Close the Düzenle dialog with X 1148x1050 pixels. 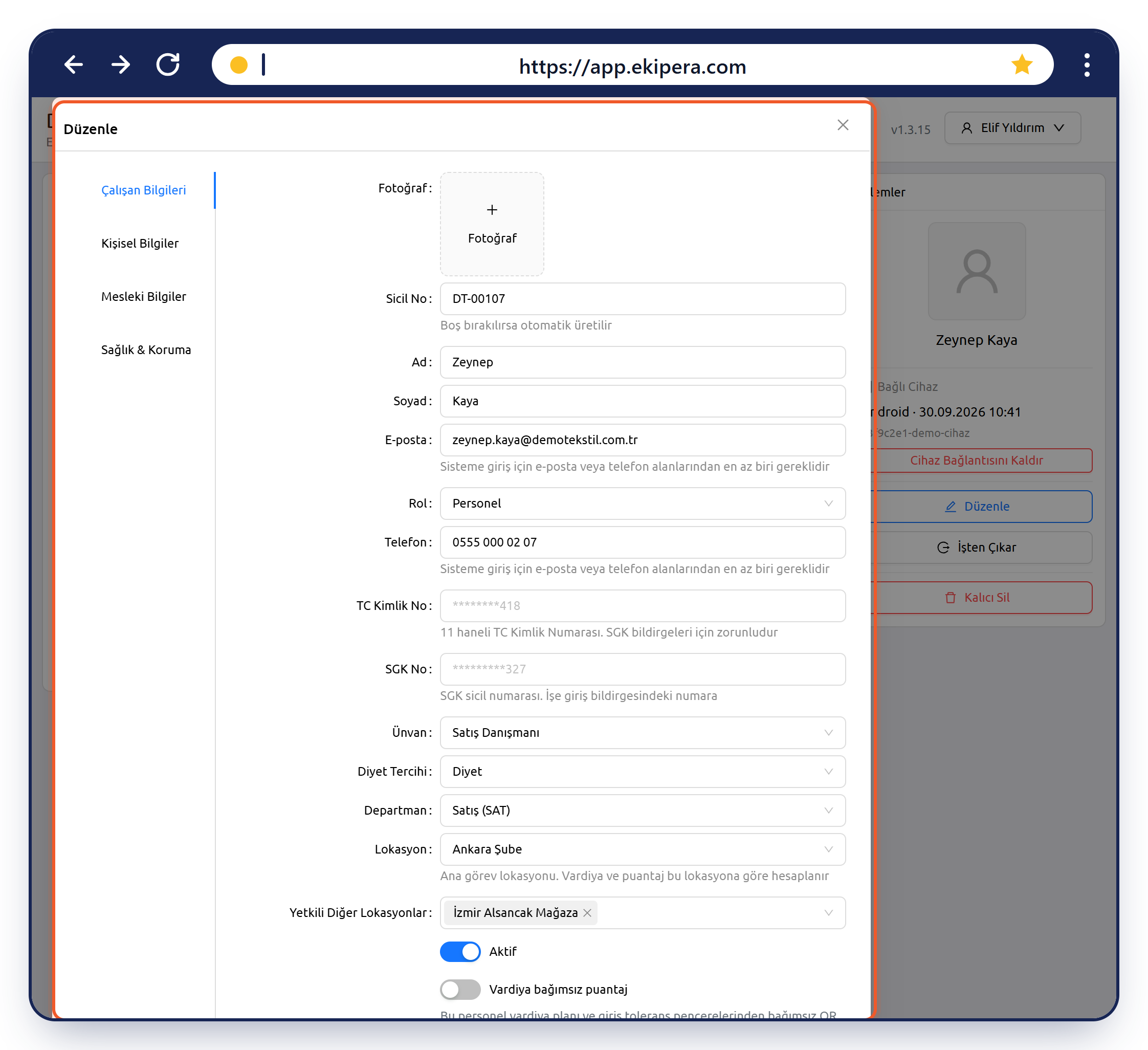[x=843, y=125]
